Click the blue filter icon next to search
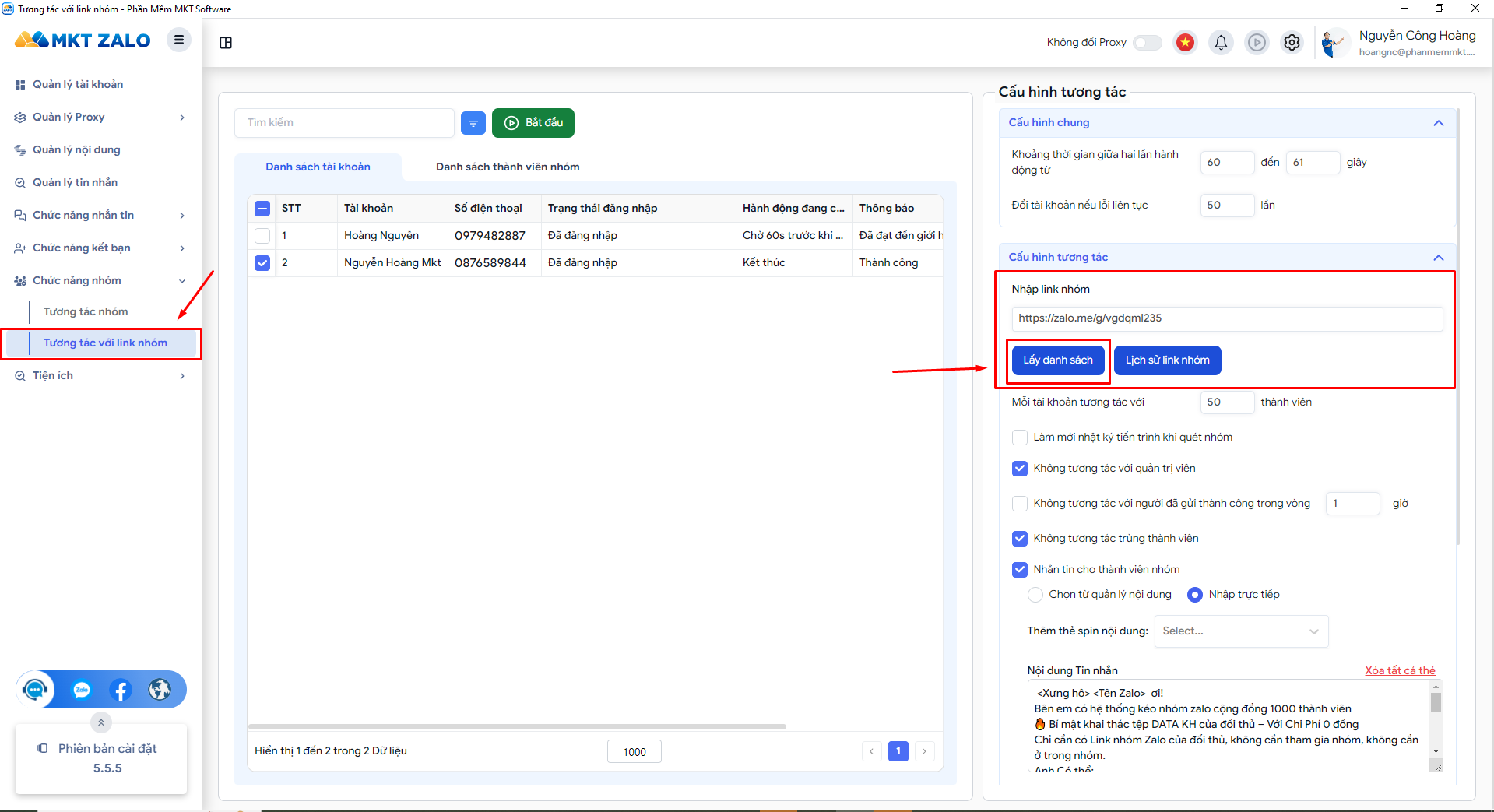This screenshot has height=812, width=1494. coord(473,123)
